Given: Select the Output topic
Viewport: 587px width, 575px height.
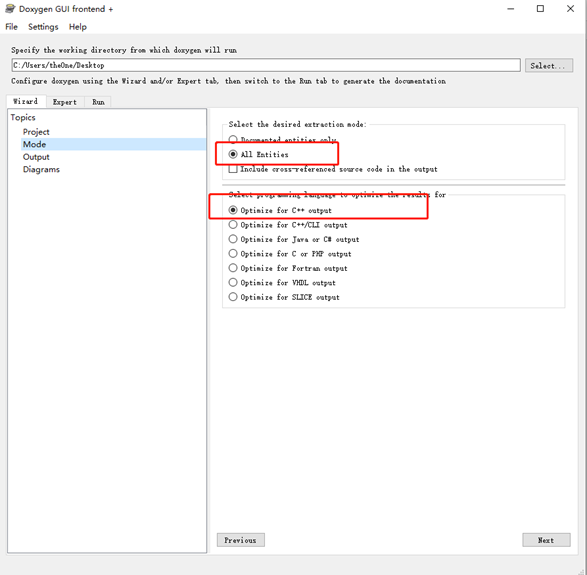Looking at the screenshot, I should (36, 157).
